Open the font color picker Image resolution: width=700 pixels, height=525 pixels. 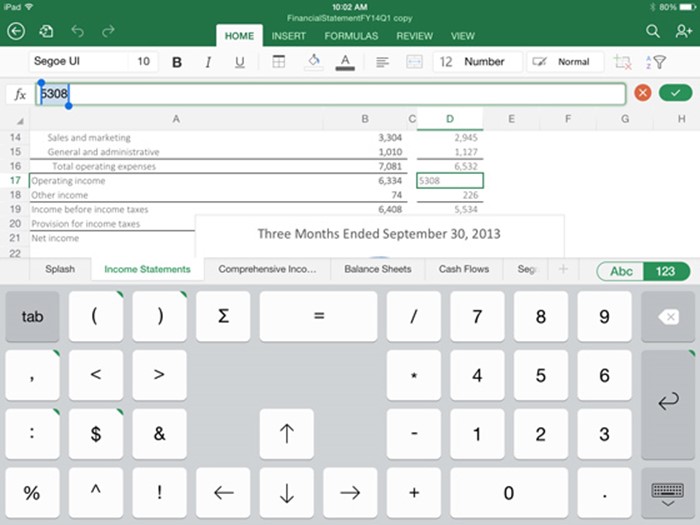[x=345, y=62]
